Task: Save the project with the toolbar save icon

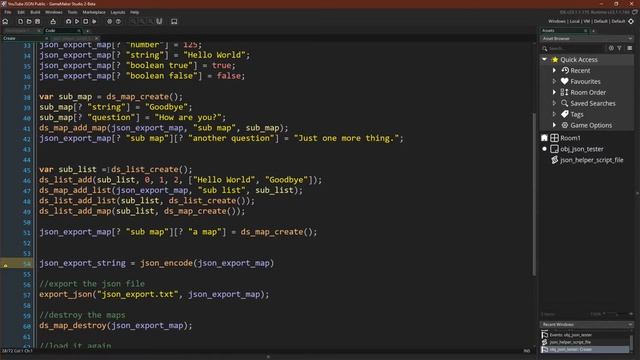Action: point(38,21)
